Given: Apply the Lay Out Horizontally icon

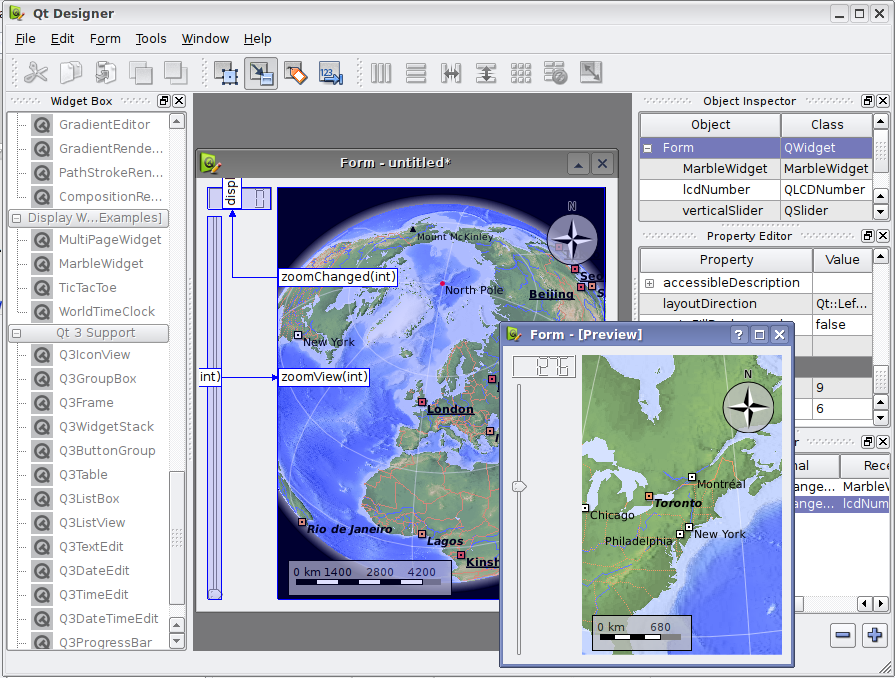Looking at the screenshot, I should tap(381, 72).
